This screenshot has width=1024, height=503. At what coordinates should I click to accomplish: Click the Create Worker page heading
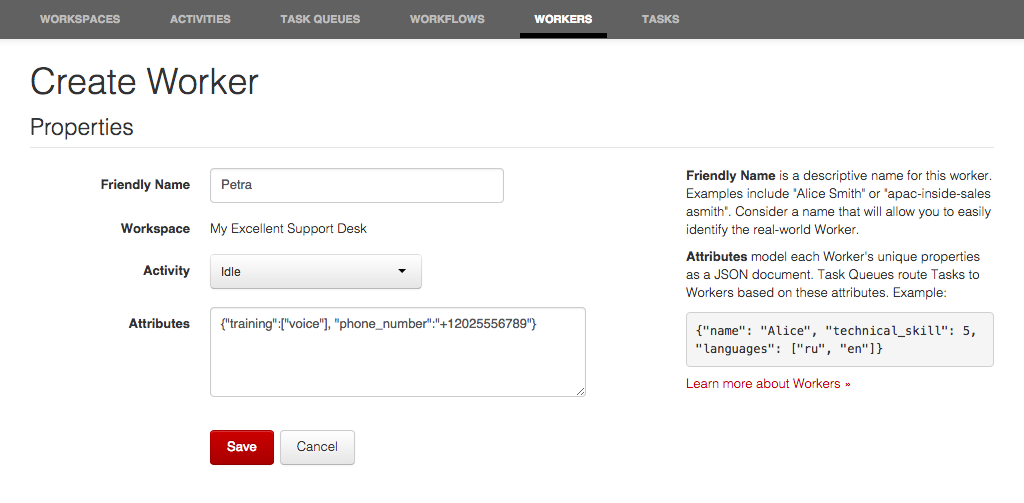pos(144,82)
